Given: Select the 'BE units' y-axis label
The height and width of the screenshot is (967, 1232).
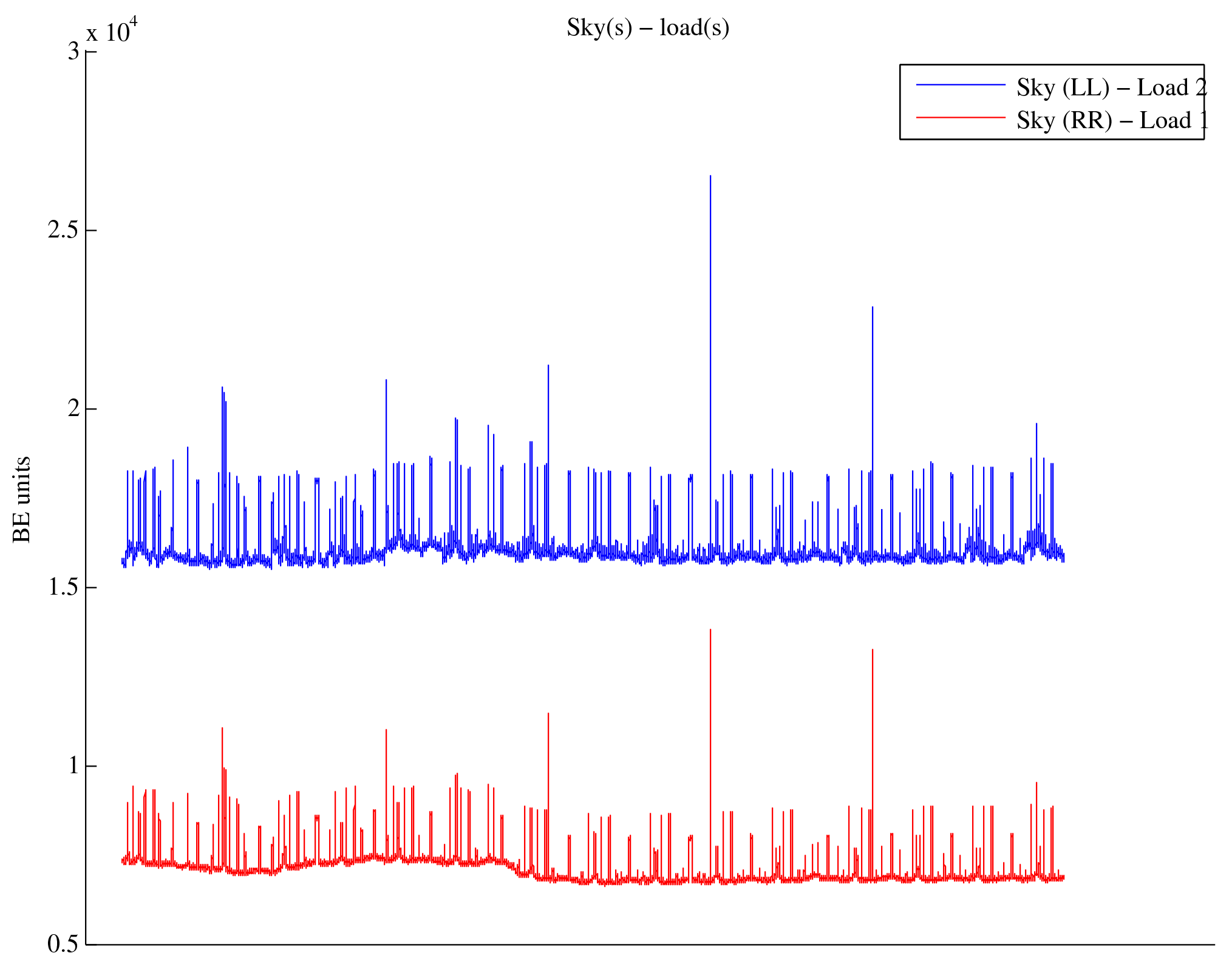Looking at the screenshot, I should click(22, 499).
